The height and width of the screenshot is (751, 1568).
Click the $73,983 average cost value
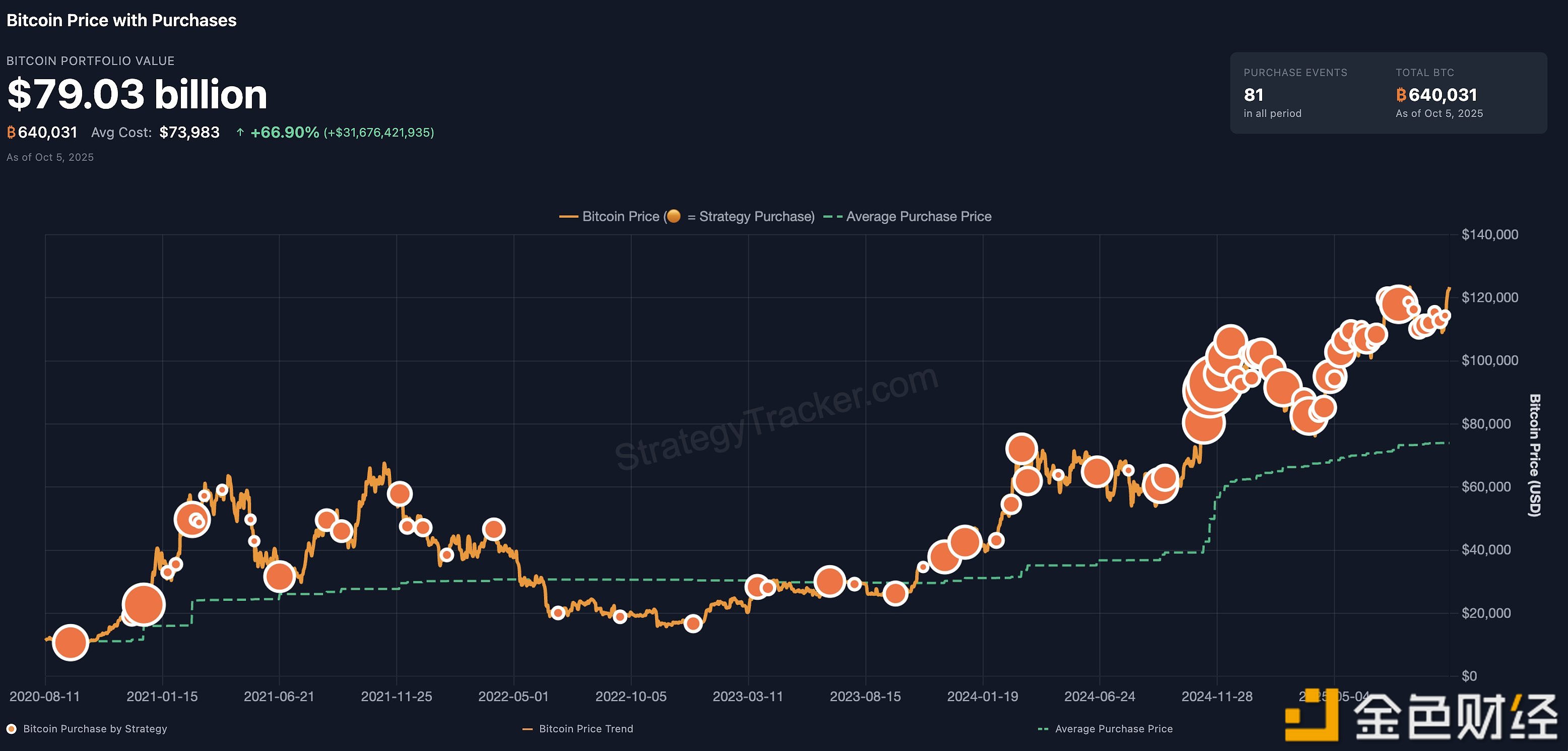coord(189,132)
